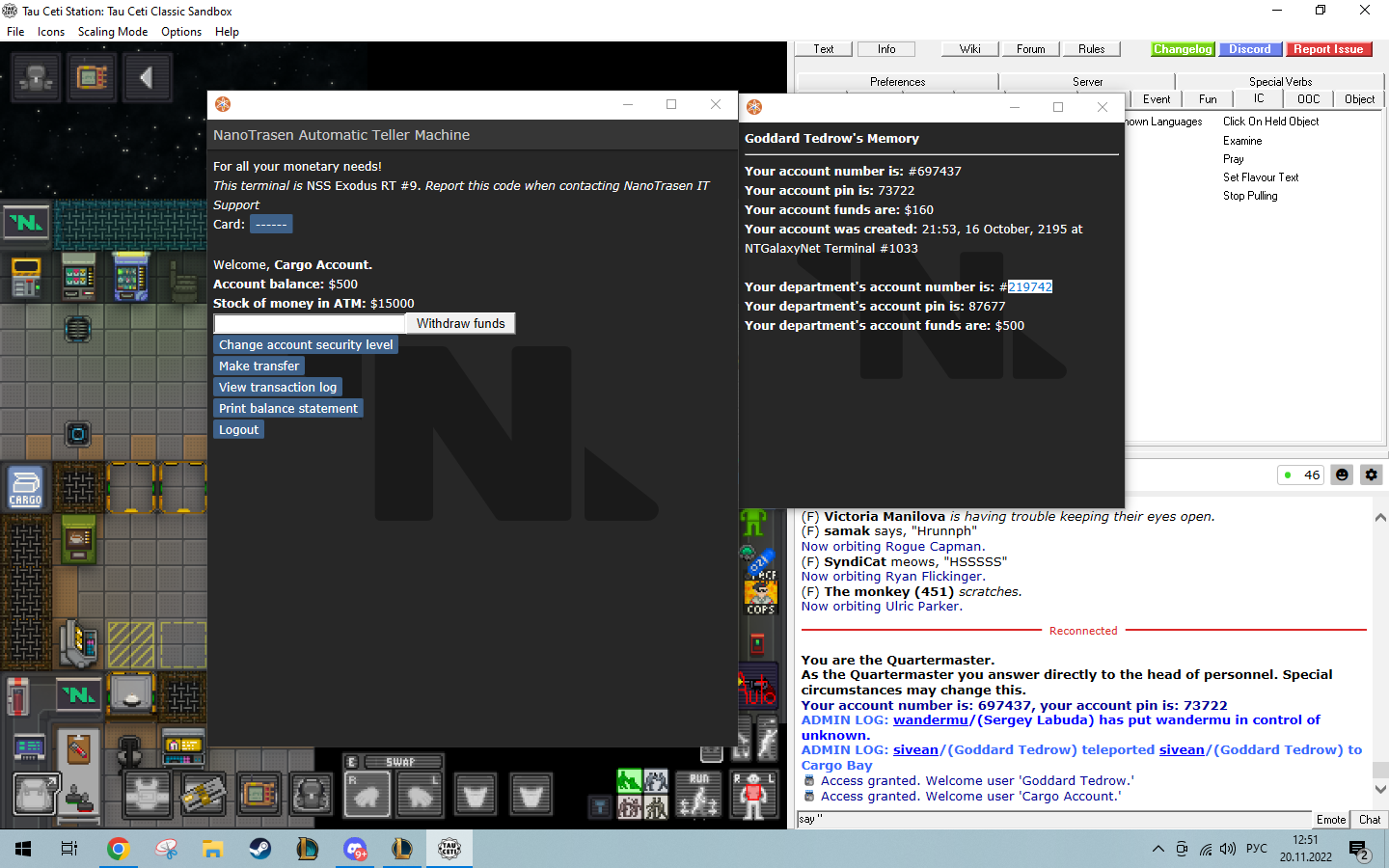Click the Make transfer button
Screen dimensions: 1389x868
(259, 366)
